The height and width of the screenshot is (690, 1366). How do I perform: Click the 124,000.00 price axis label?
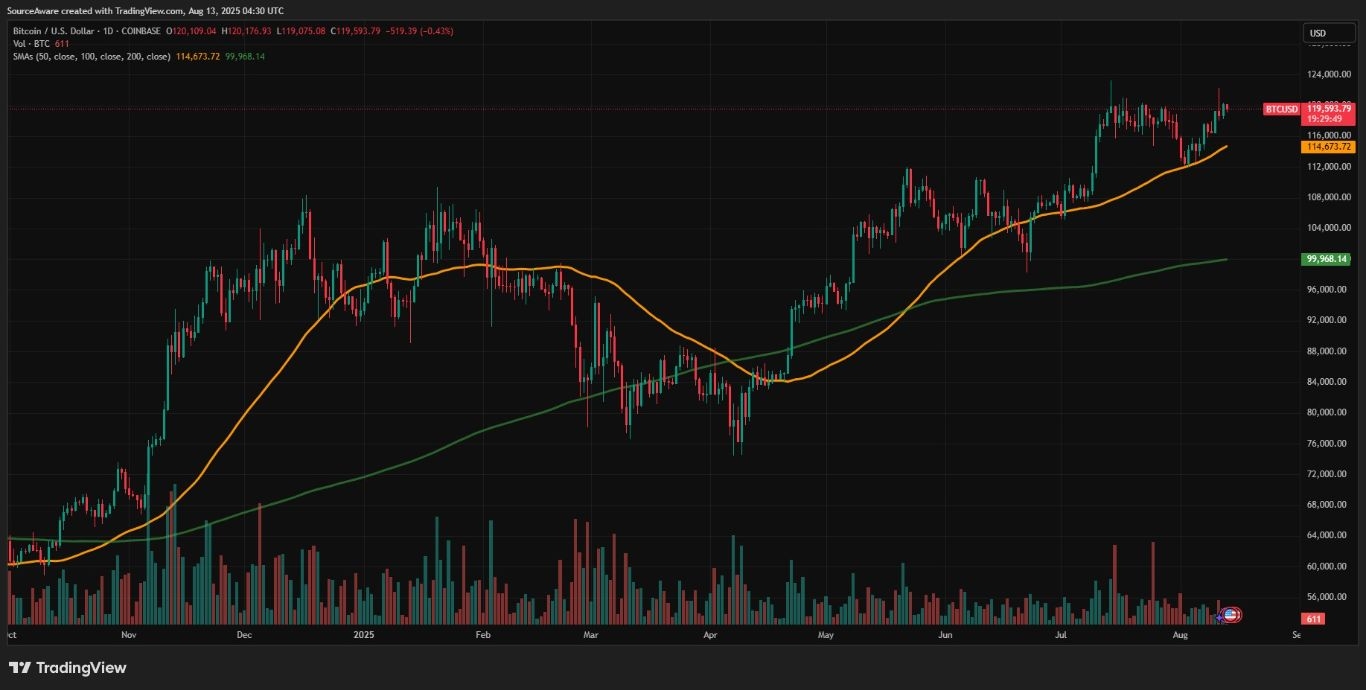pos(1328,74)
